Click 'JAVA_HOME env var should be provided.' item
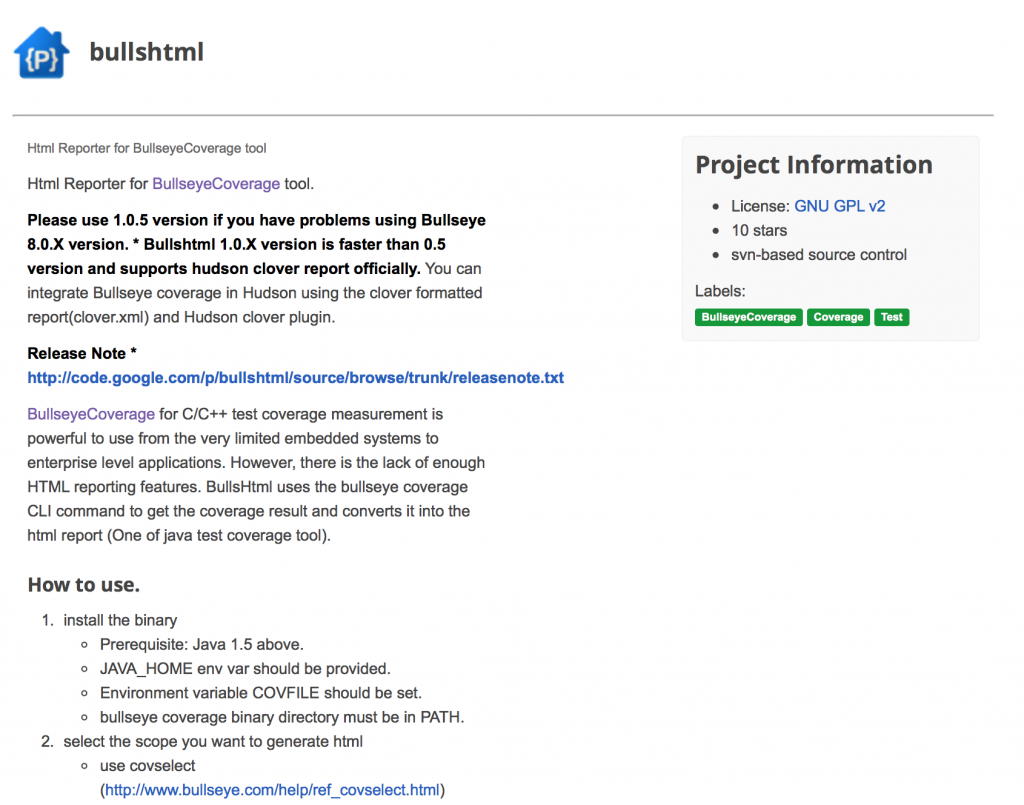The width and height of the screenshot is (1024, 805). (245, 669)
